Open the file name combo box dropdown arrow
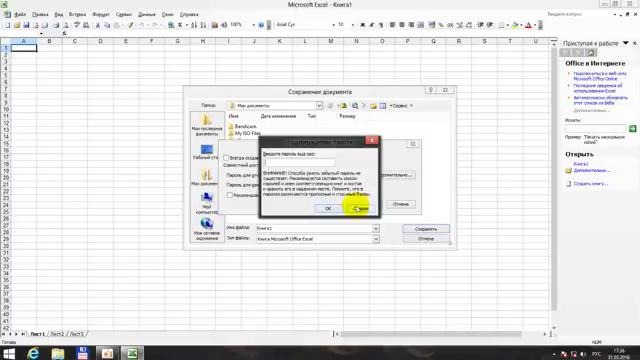Viewport: 640px width, 360px height. pyautogui.click(x=376, y=229)
